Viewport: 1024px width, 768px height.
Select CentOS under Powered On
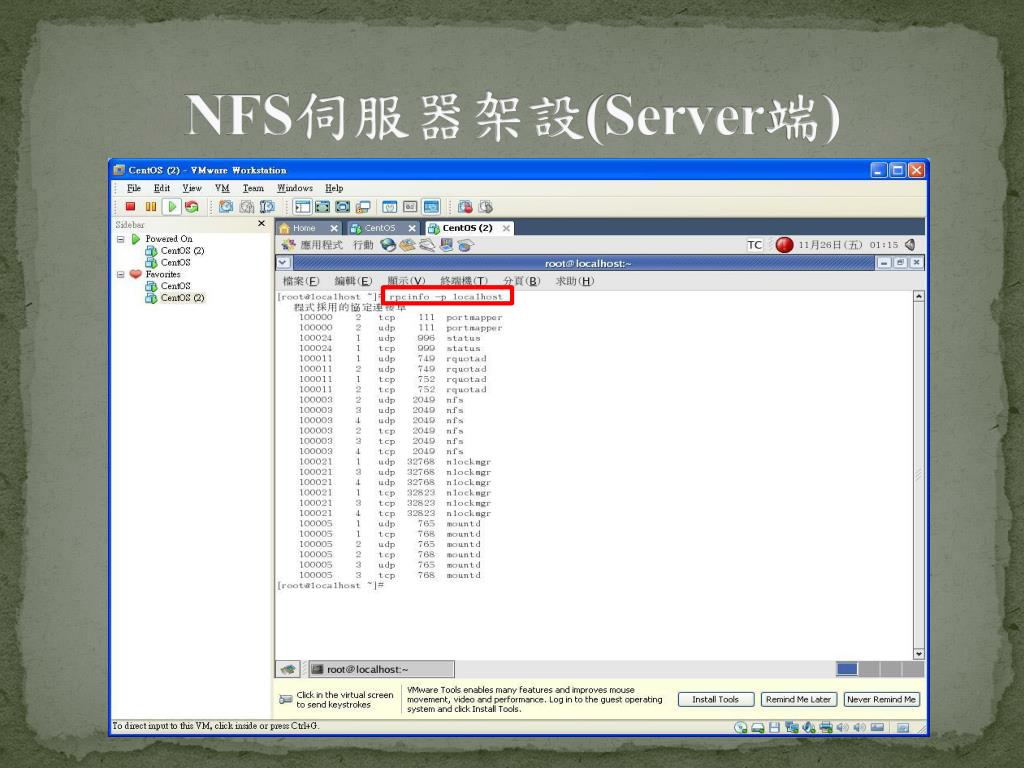click(x=168, y=263)
